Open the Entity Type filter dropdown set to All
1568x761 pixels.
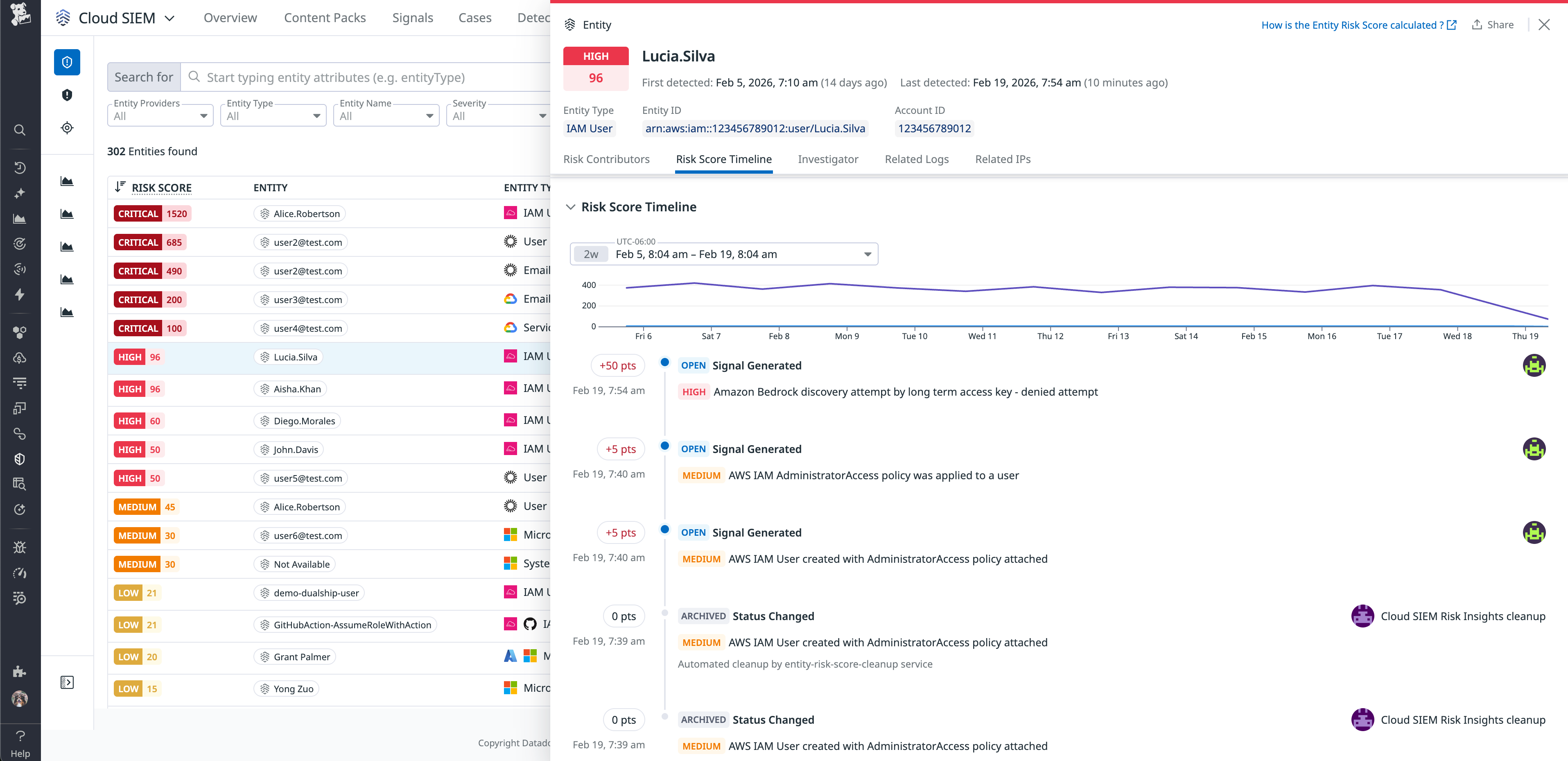click(273, 115)
